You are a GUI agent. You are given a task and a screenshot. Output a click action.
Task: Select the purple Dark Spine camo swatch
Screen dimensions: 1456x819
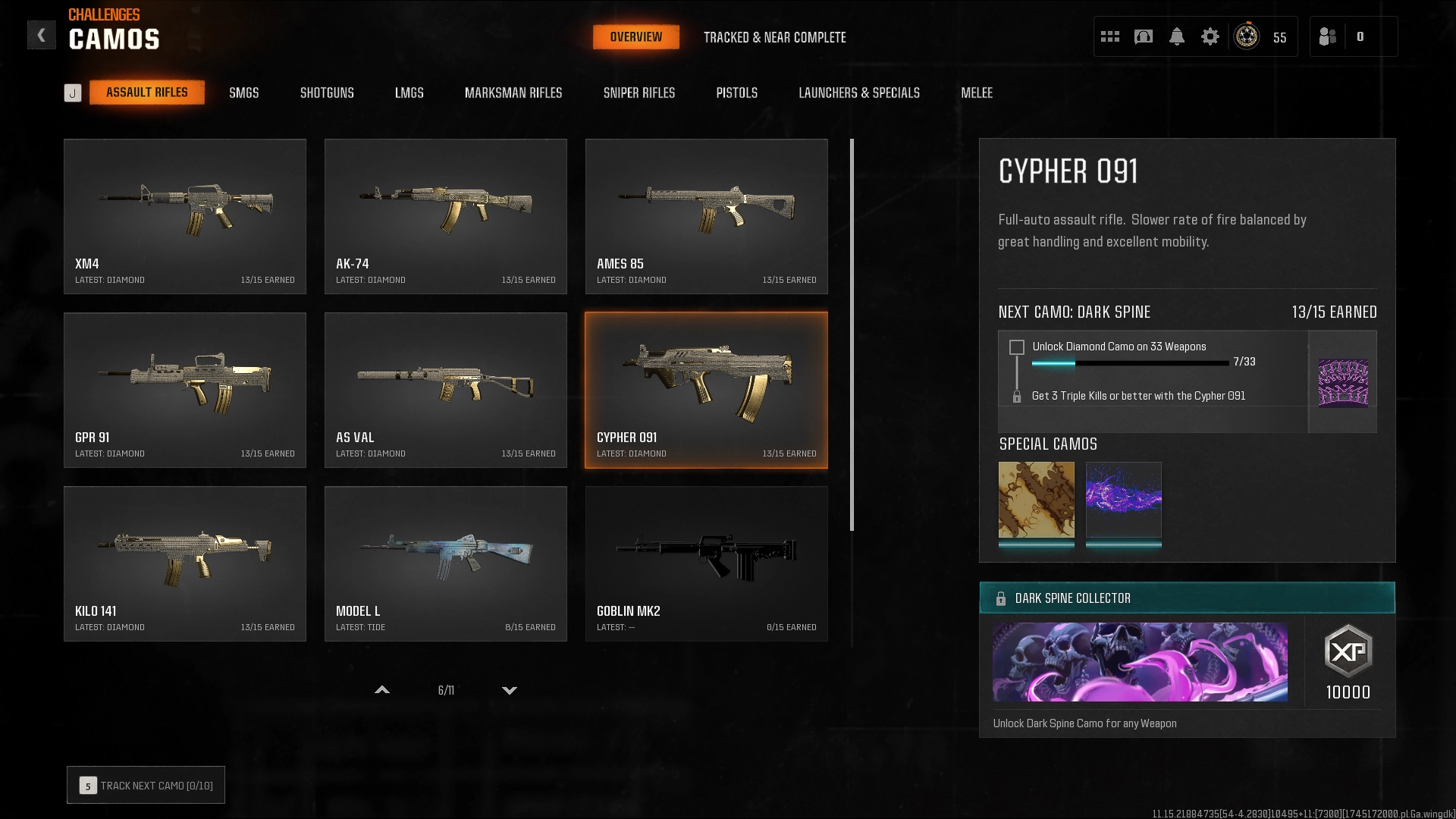pos(1343,383)
